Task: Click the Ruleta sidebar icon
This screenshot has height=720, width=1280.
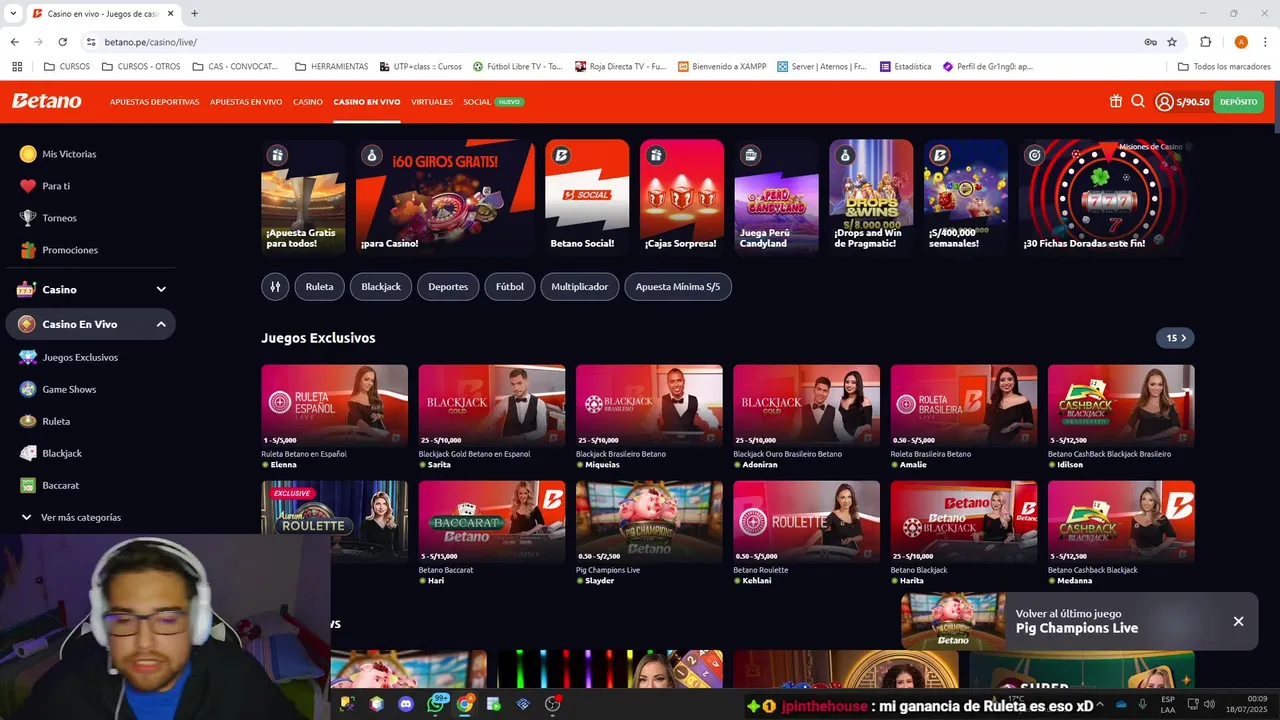Action: pos(28,421)
